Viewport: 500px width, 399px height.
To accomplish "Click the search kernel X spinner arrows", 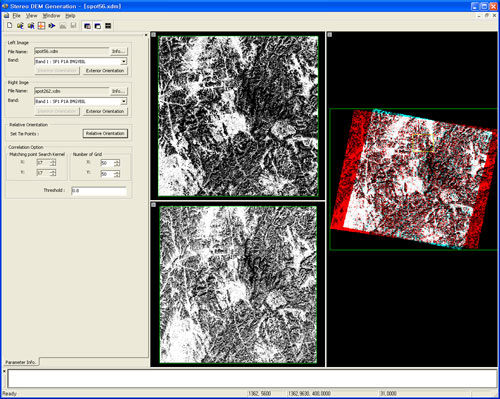I will (x=53, y=163).
